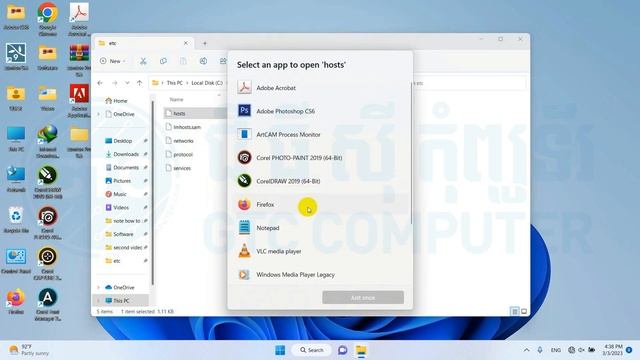Choose Adobe Acrobat to open hosts
Image resolution: width=640 pixels, height=360 pixels.
tap(320, 88)
